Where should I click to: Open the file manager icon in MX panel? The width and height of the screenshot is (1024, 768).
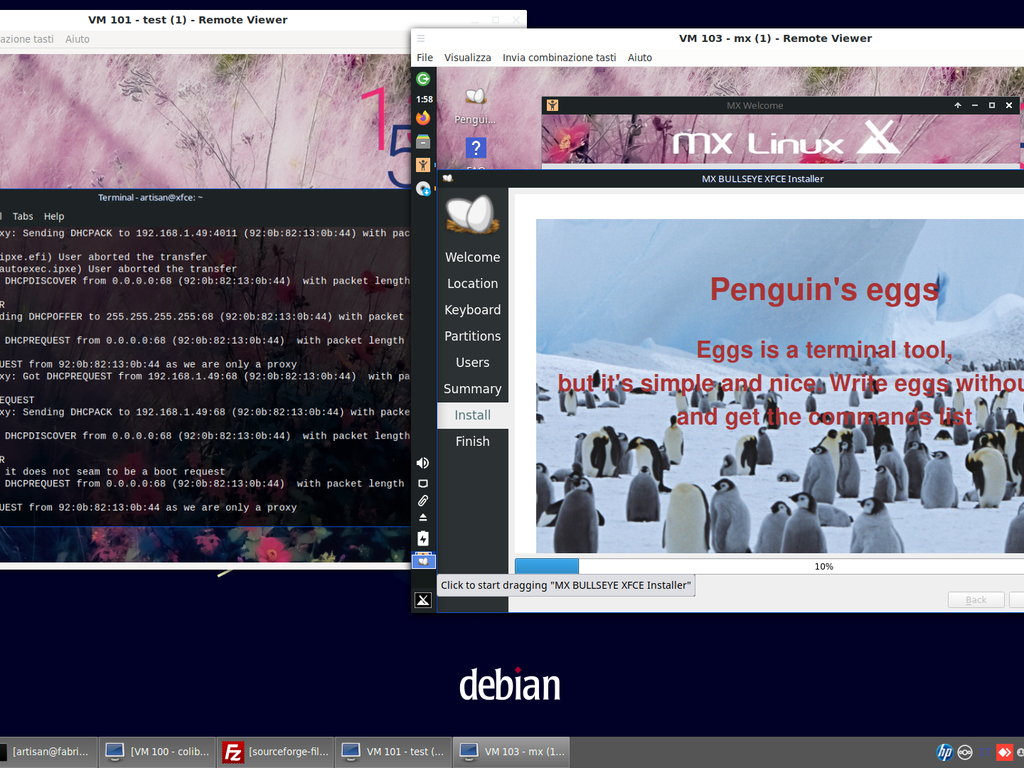click(423, 141)
